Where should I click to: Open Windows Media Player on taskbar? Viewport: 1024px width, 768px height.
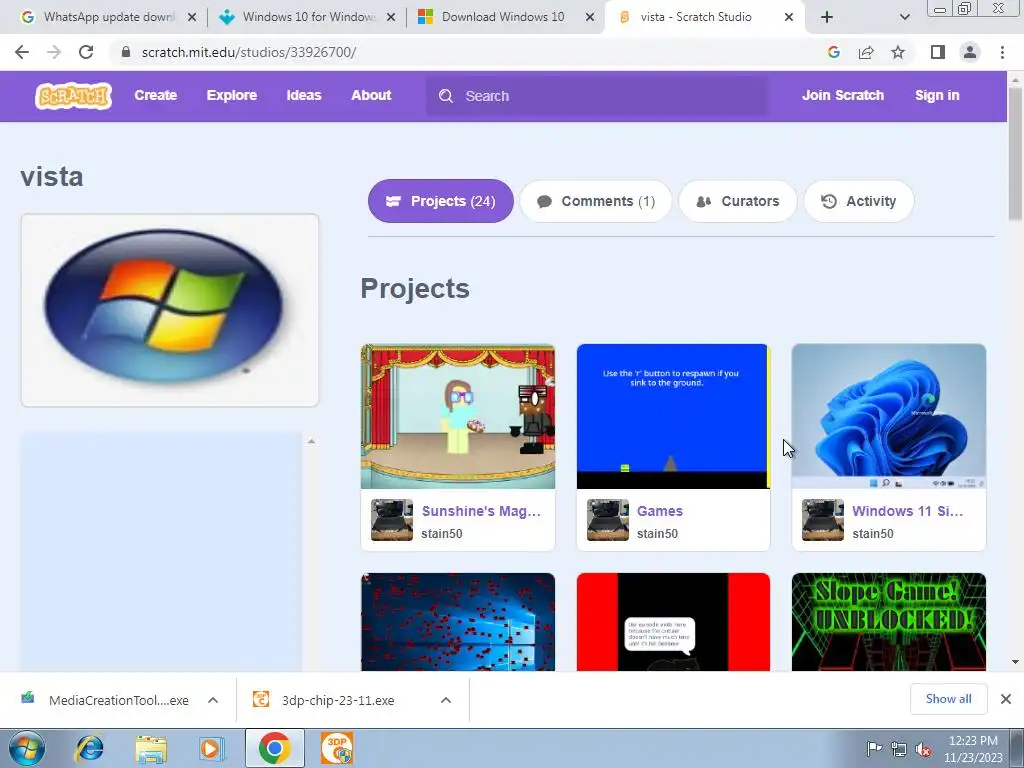(x=212, y=748)
